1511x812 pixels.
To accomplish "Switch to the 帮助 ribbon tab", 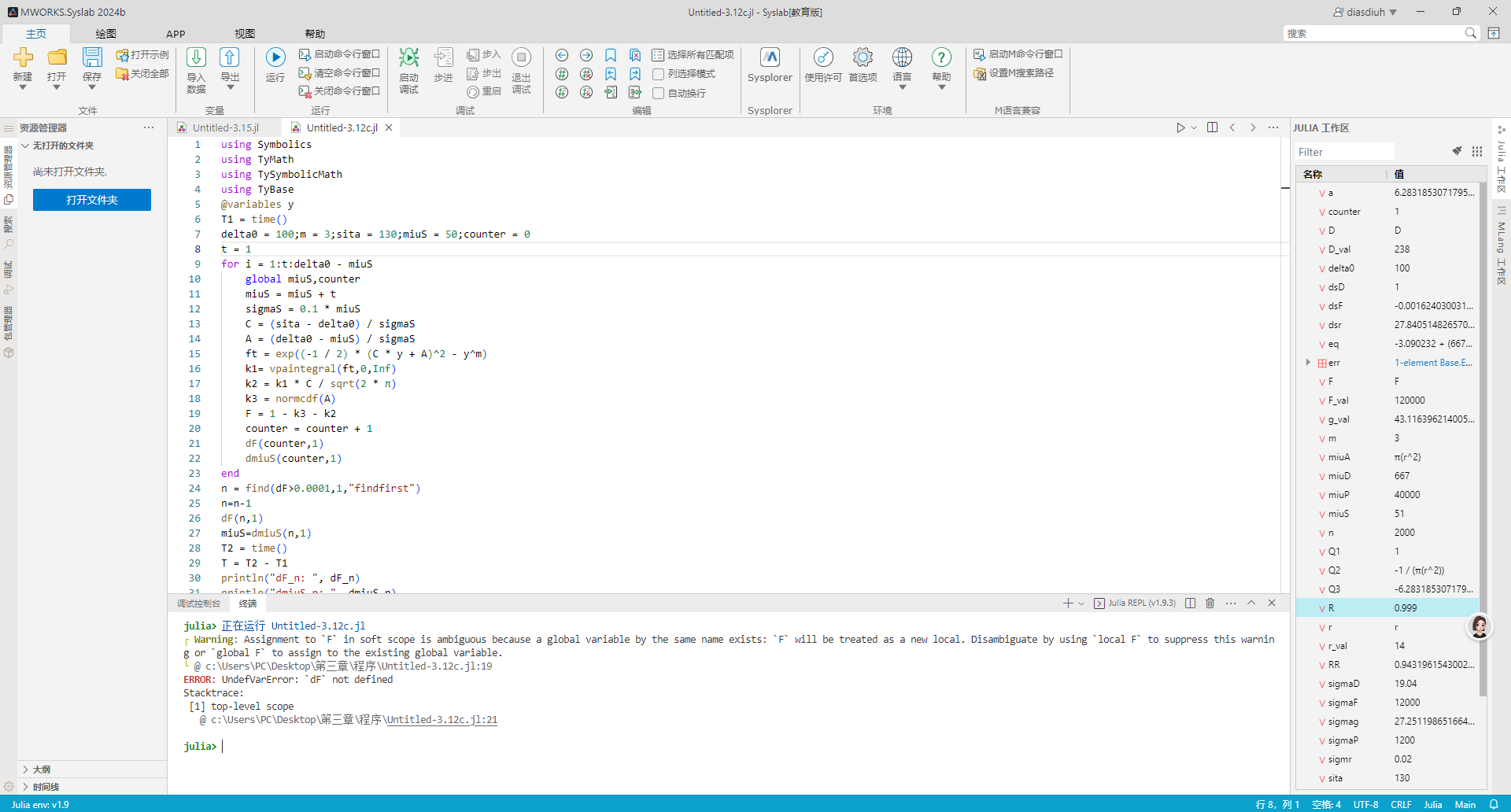I will coord(315,34).
